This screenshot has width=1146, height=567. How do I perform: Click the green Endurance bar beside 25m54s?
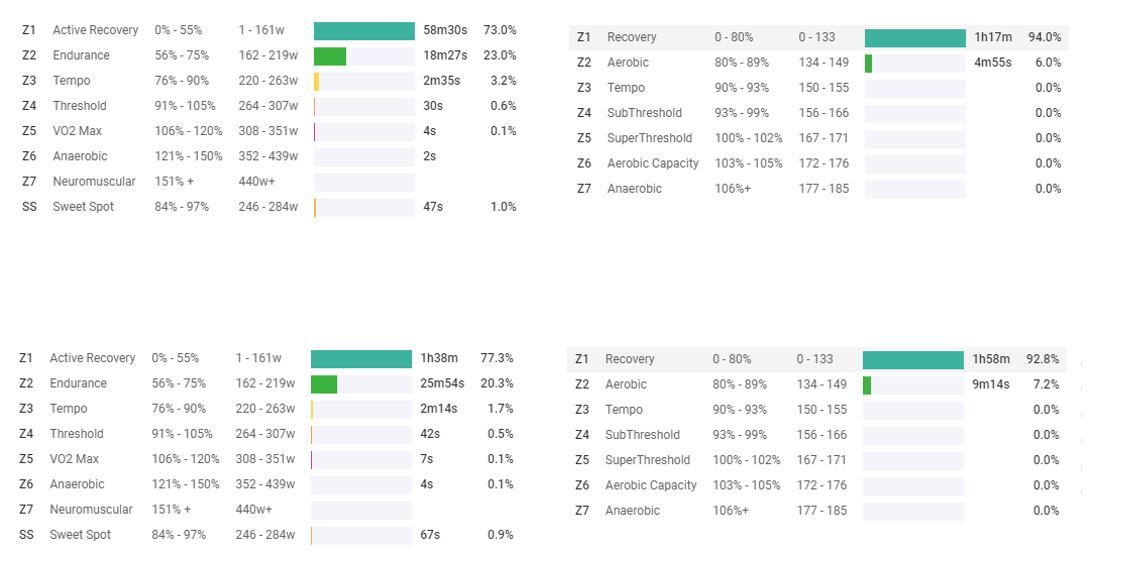[x=324, y=384]
